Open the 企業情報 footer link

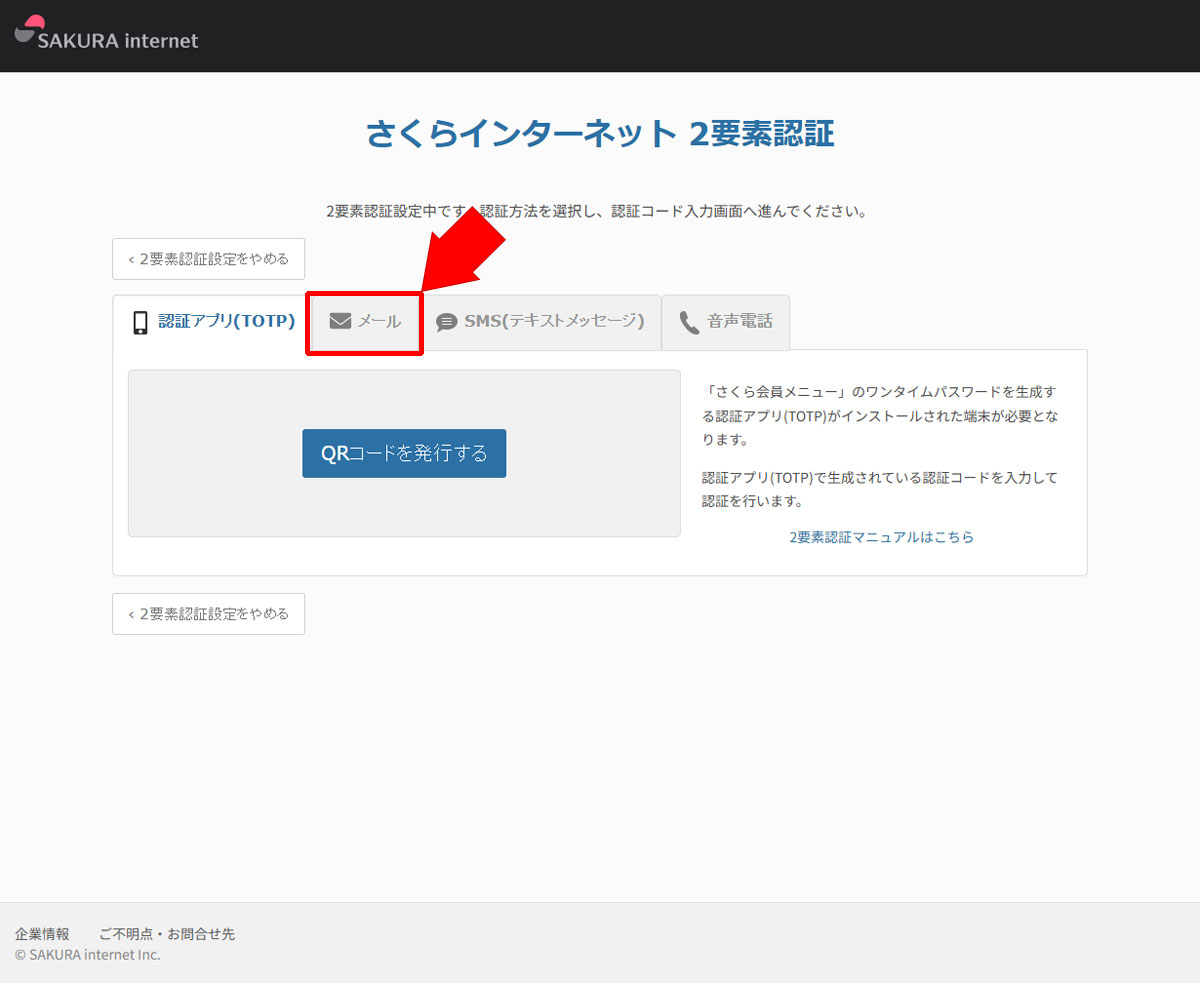tap(42, 934)
